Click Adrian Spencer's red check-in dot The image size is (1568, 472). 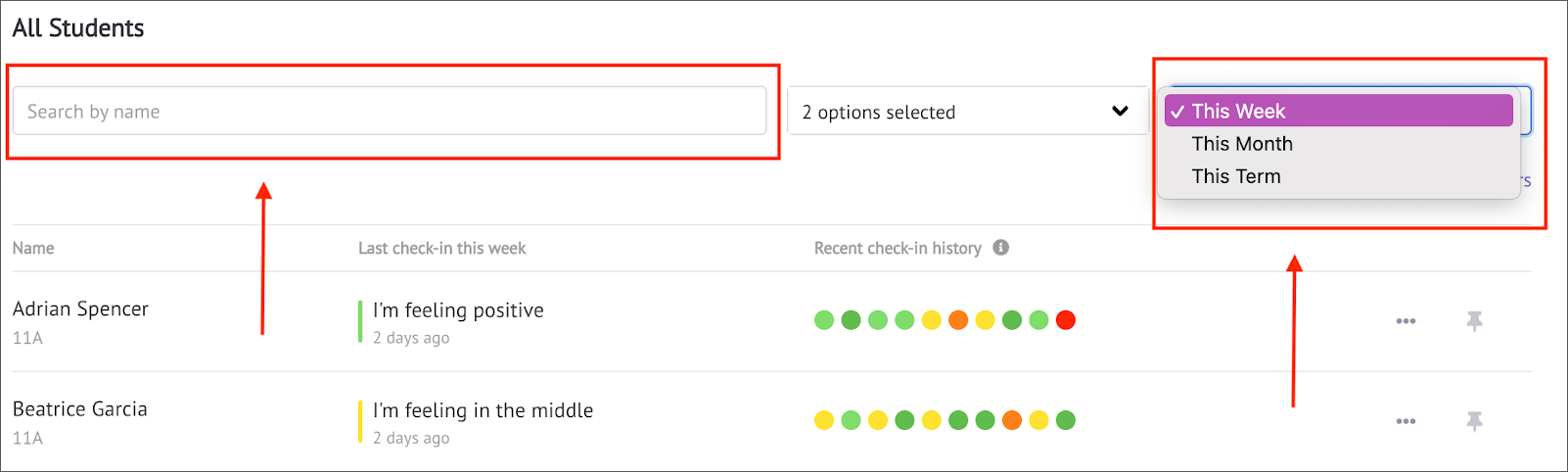coord(1066,319)
